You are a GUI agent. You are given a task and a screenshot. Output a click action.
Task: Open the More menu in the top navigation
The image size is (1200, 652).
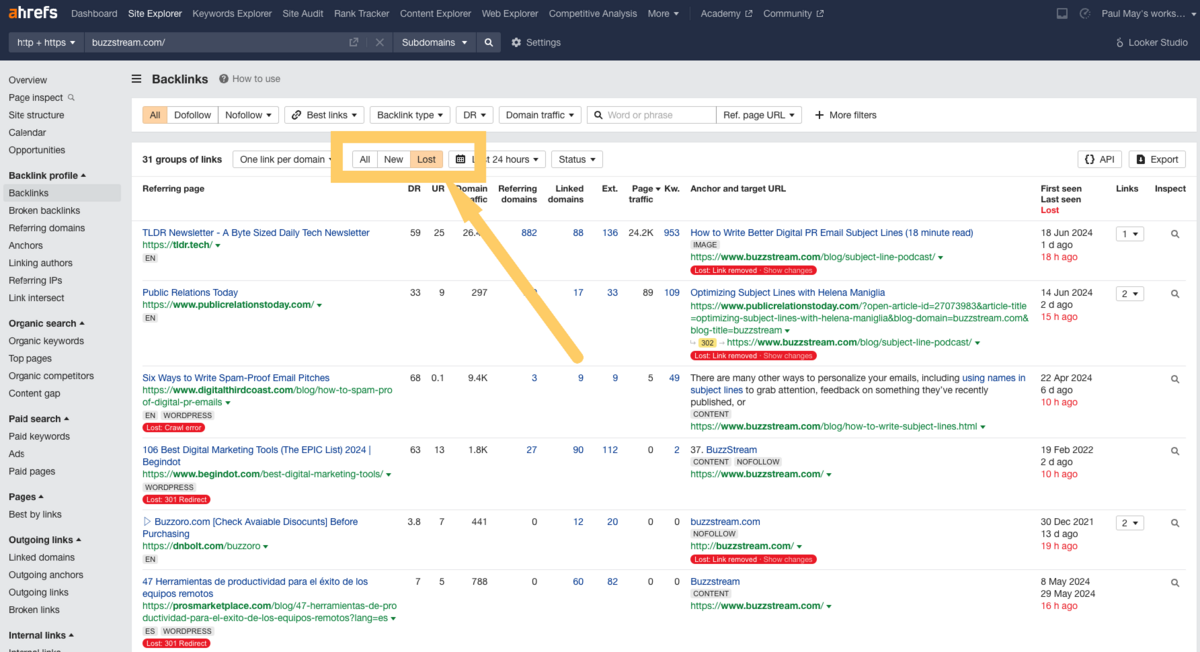(x=663, y=13)
